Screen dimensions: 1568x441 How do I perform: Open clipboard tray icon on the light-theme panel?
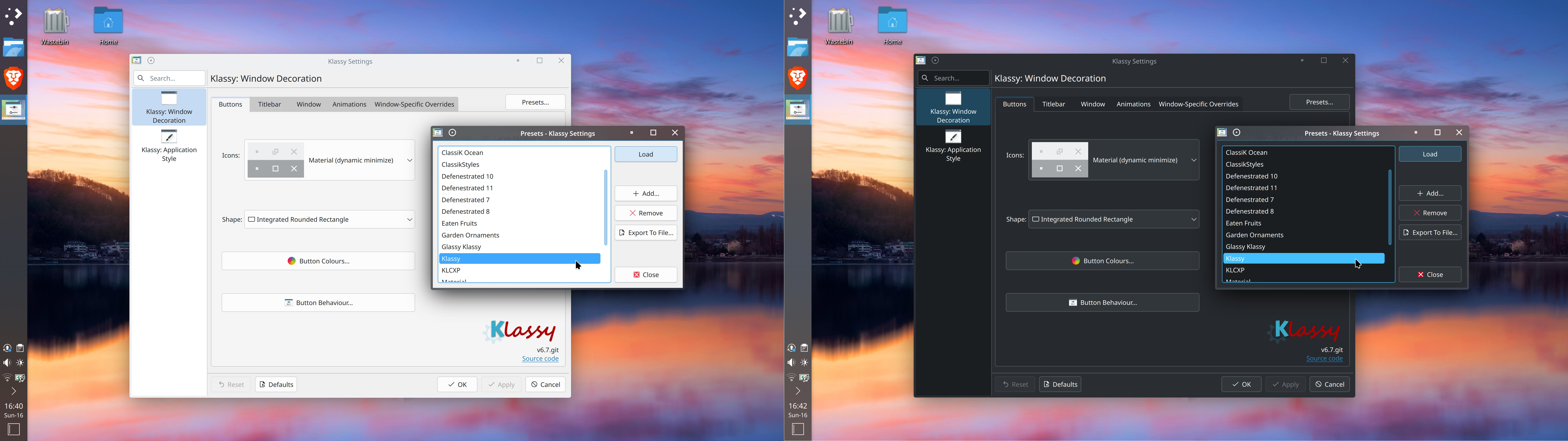pos(20,349)
